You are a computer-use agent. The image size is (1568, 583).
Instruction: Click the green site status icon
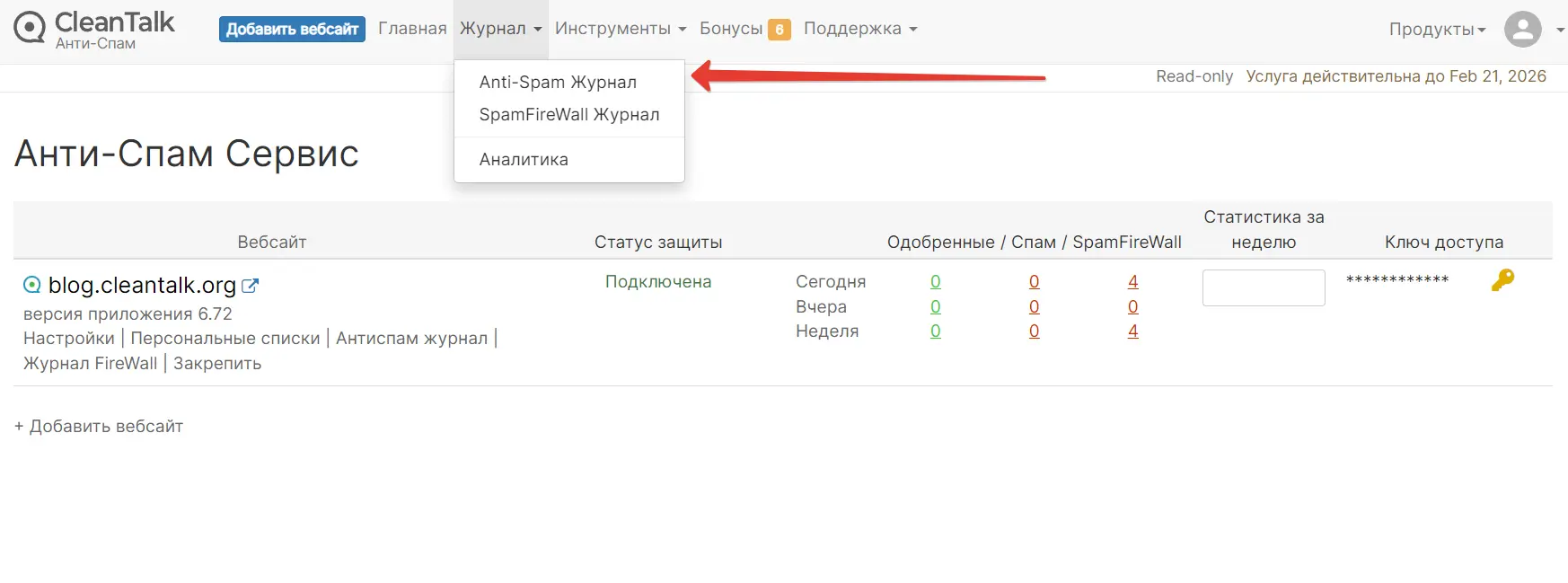31,285
